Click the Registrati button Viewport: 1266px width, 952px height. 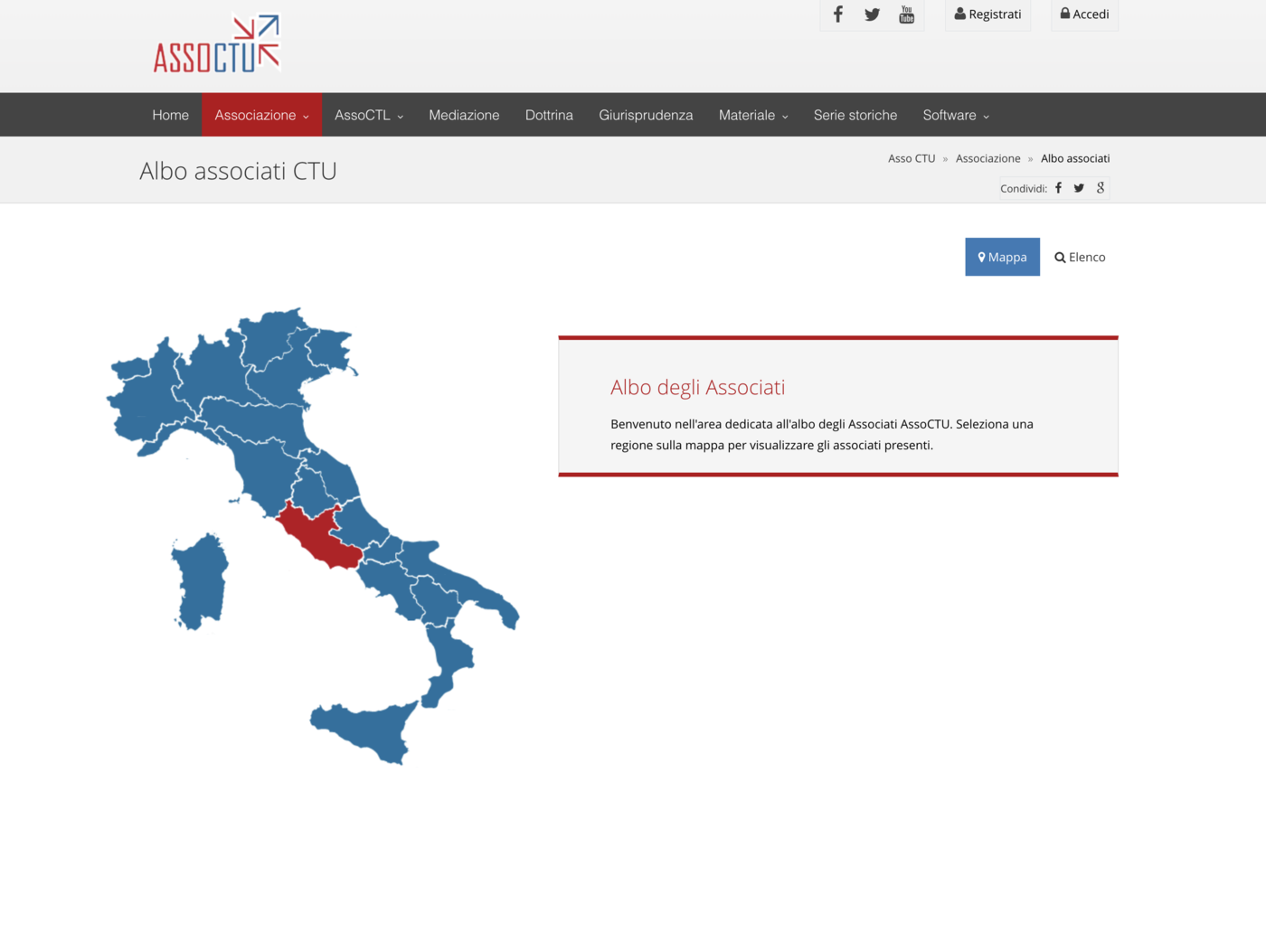987,14
